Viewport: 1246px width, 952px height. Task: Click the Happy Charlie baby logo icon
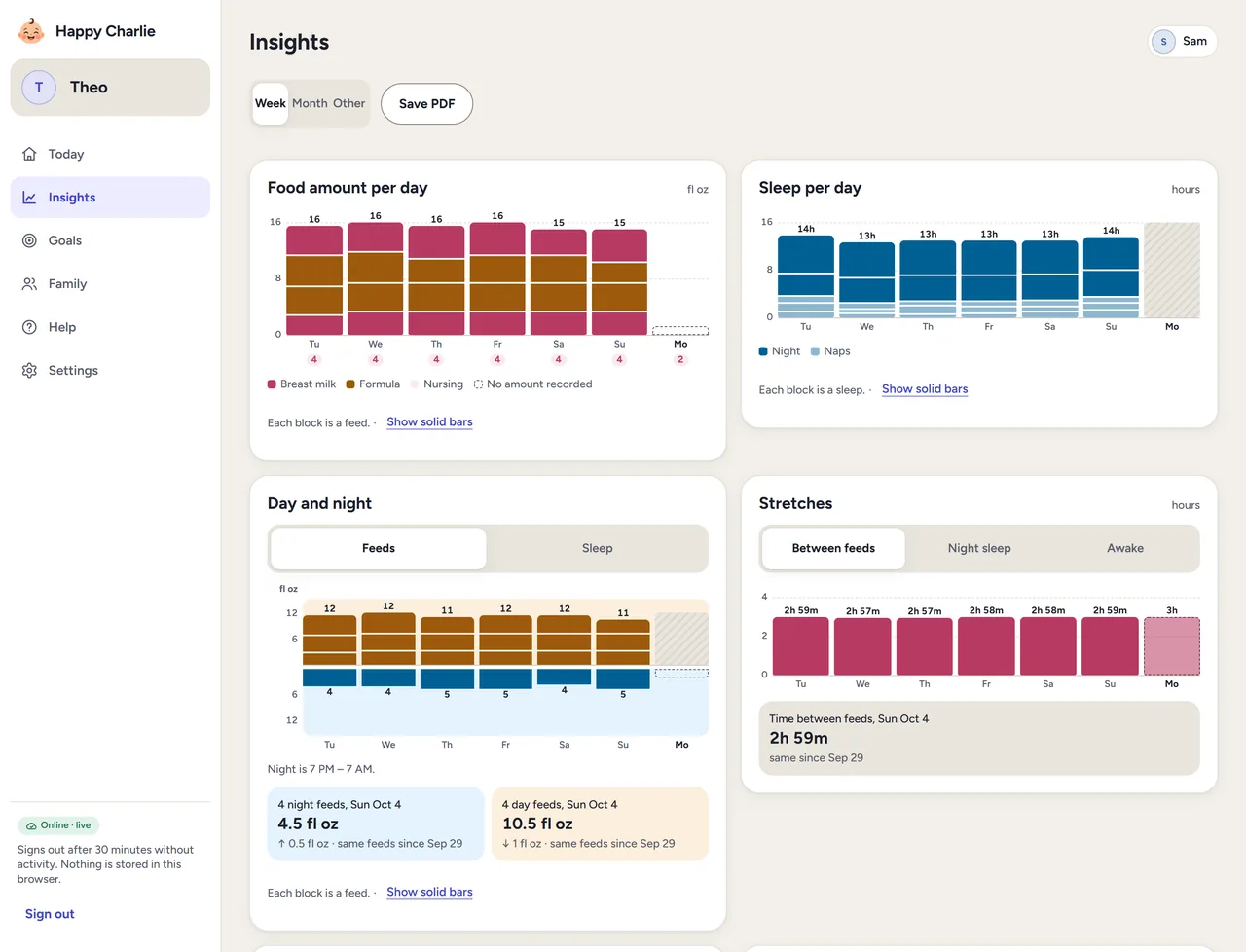31,31
